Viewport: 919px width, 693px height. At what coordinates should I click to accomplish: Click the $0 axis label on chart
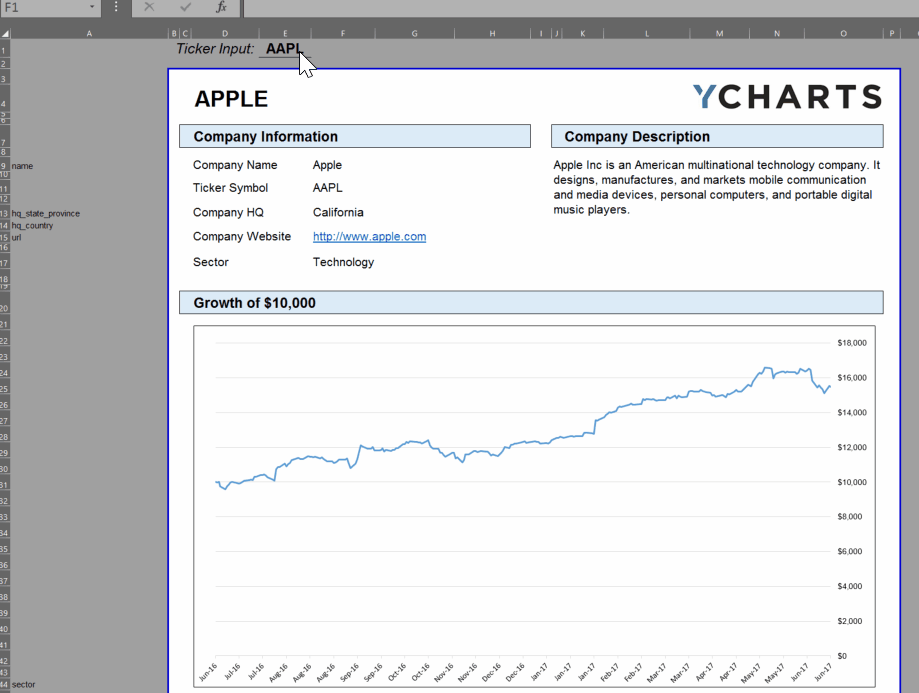pos(842,656)
